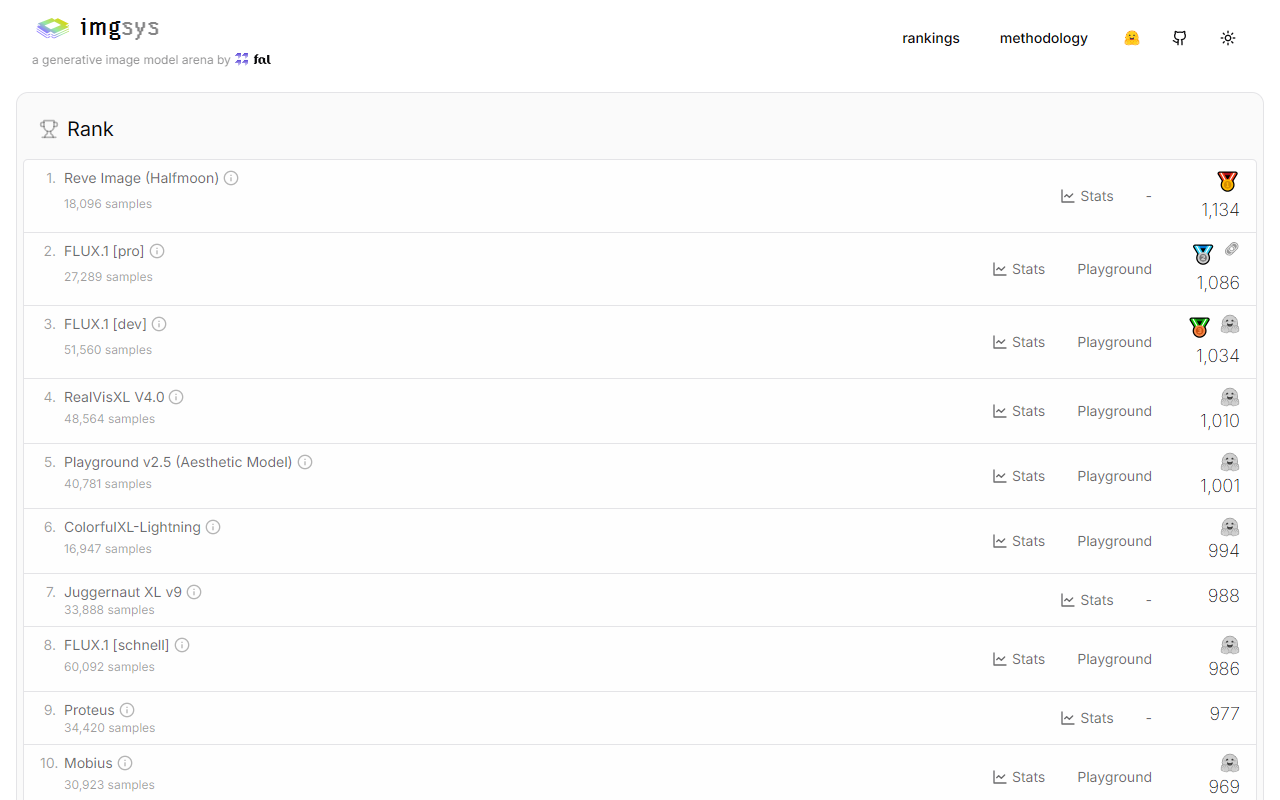
Task: Toggle the light/dark theme sun icon
Action: point(1228,38)
